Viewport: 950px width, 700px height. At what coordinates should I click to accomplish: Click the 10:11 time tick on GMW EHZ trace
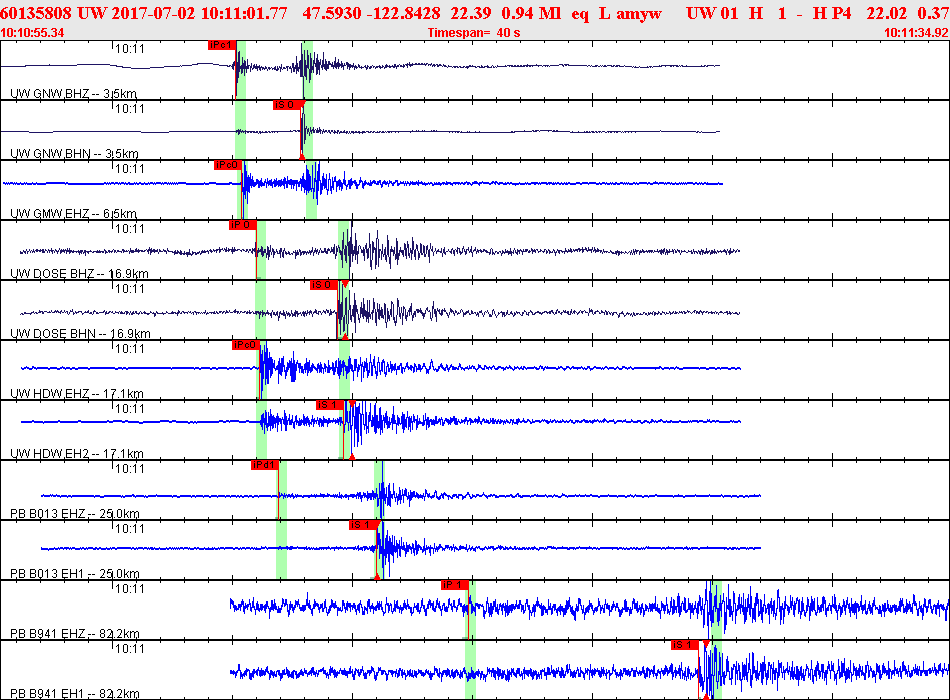click(130, 168)
